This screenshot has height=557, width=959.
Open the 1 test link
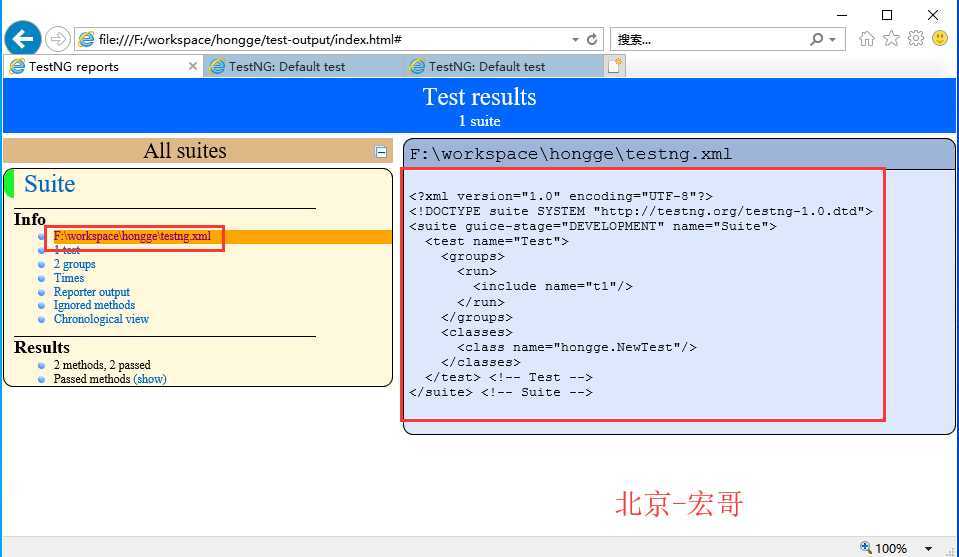[x=67, y=250]
